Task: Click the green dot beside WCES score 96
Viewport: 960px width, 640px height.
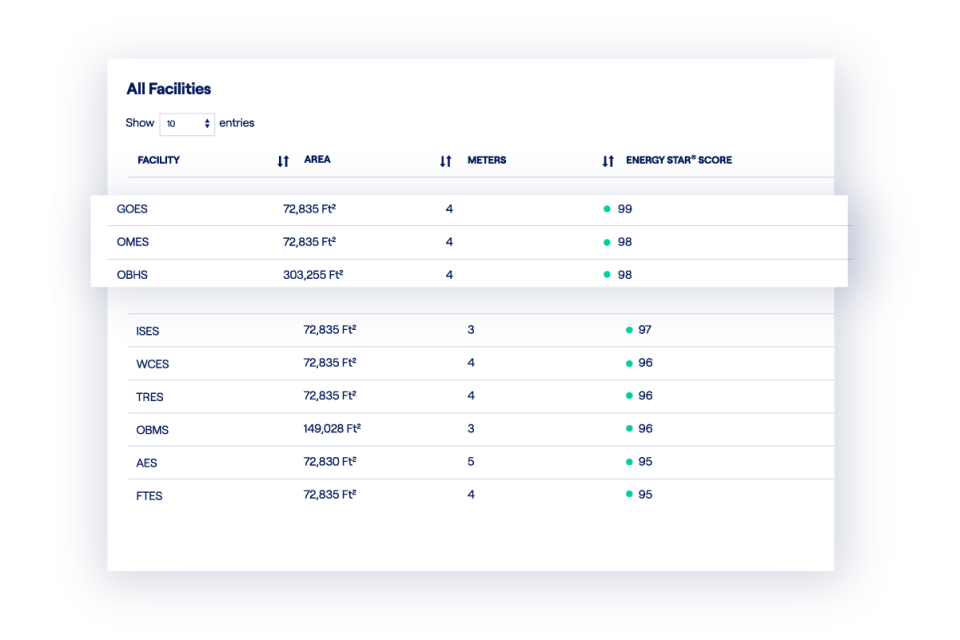Action: [x=628, y=363]
